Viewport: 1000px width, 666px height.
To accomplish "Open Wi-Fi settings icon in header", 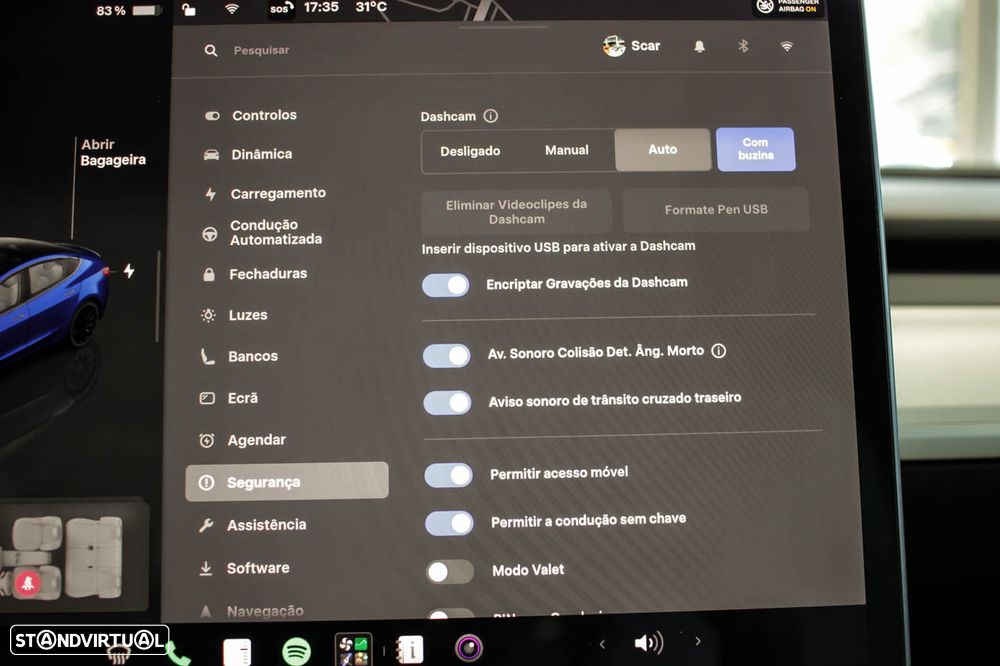I will (787, 47).
